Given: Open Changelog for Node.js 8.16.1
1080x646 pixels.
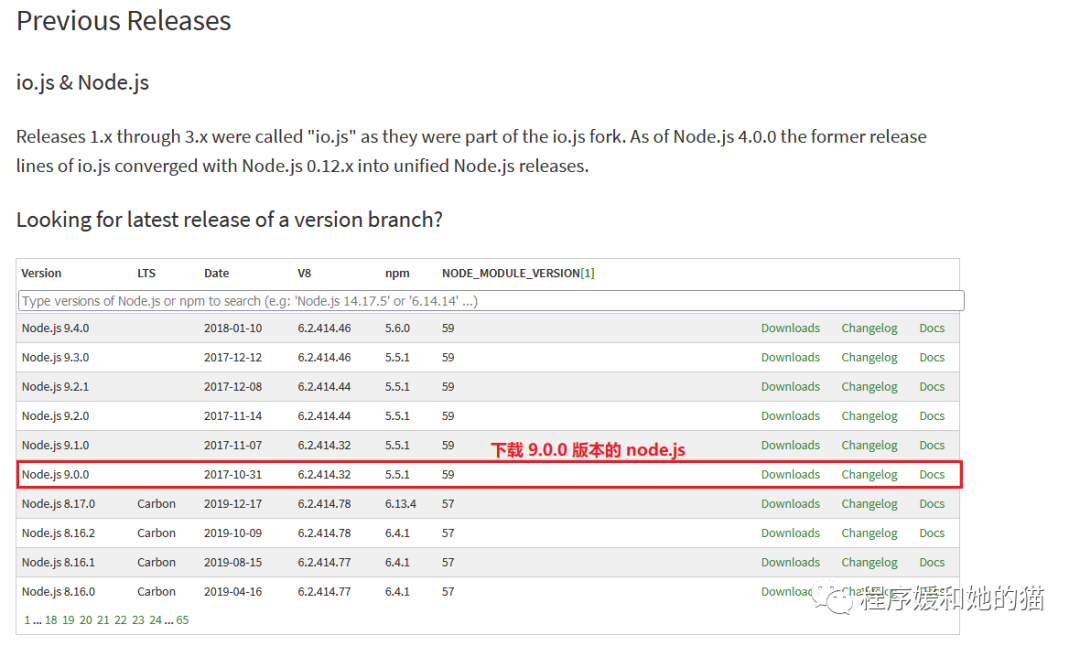Looking at the screenshot, I should coord(869,563).
